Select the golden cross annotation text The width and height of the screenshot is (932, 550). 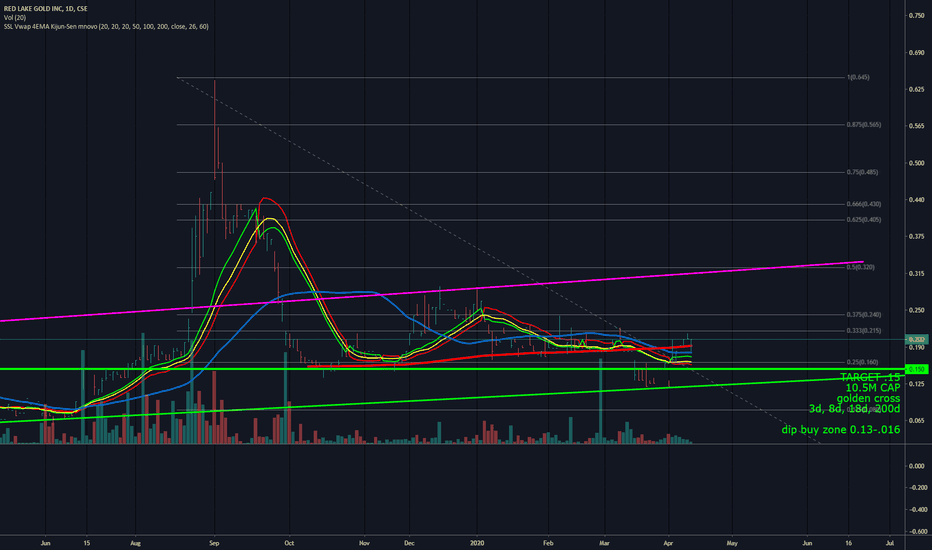[x=868, y=398]
